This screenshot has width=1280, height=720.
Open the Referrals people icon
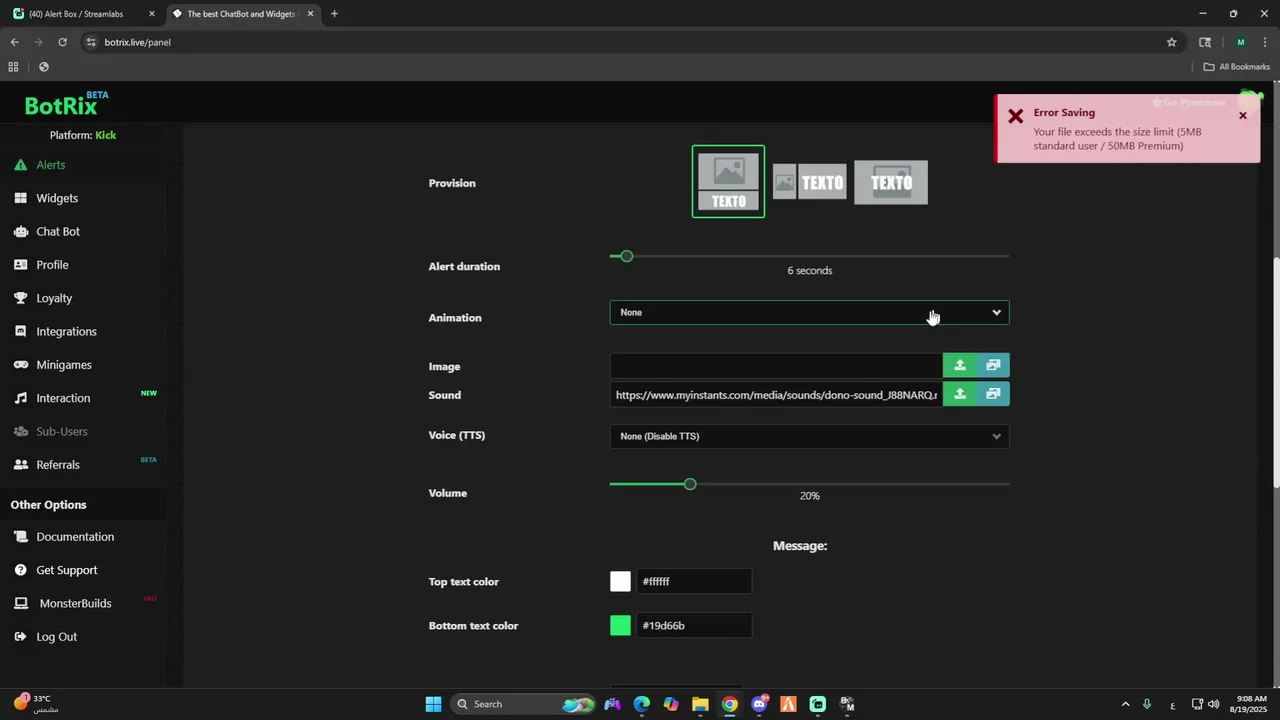(20, 465)
